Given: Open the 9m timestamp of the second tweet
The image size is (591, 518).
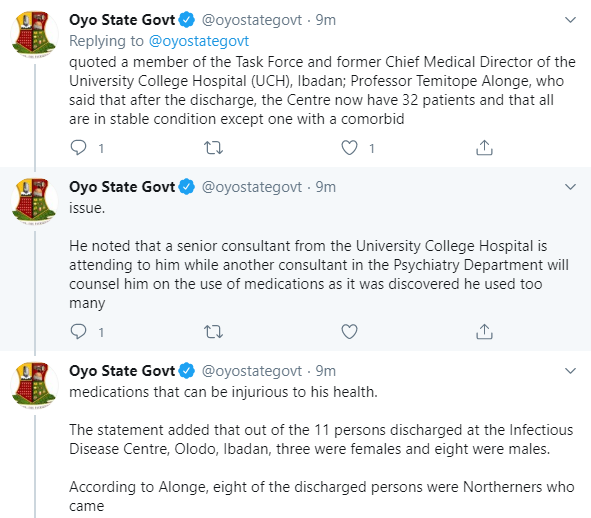Looking at the screenshot, I should click(x=326, y=187).
